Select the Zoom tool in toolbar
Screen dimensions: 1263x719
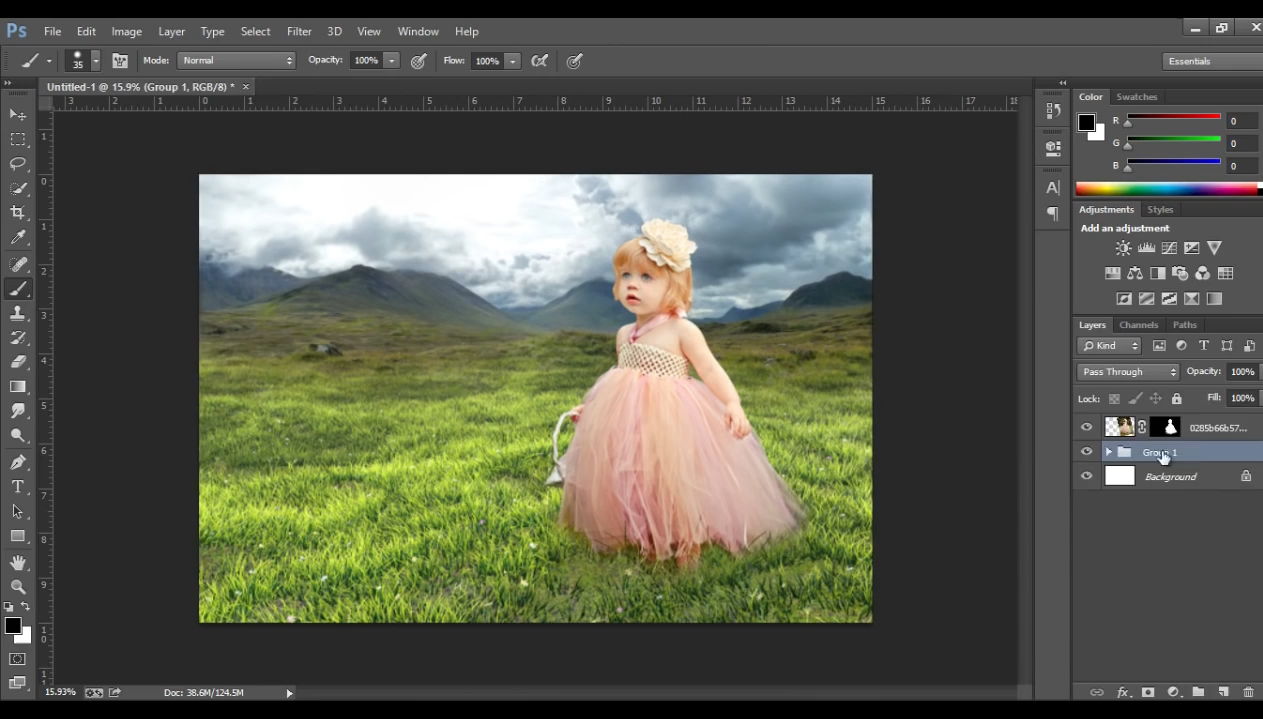[x=18, y=587]
